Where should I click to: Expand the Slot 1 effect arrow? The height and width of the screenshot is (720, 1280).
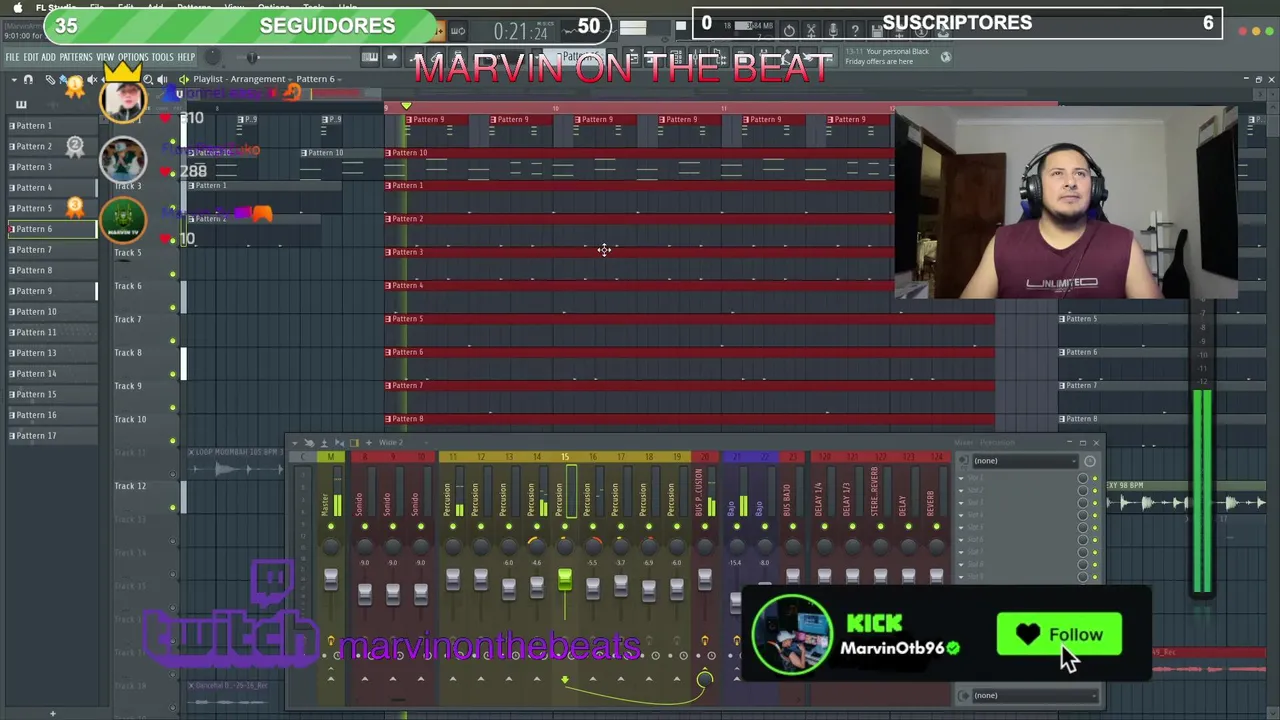pyautogui.click(x=962, y=479)
